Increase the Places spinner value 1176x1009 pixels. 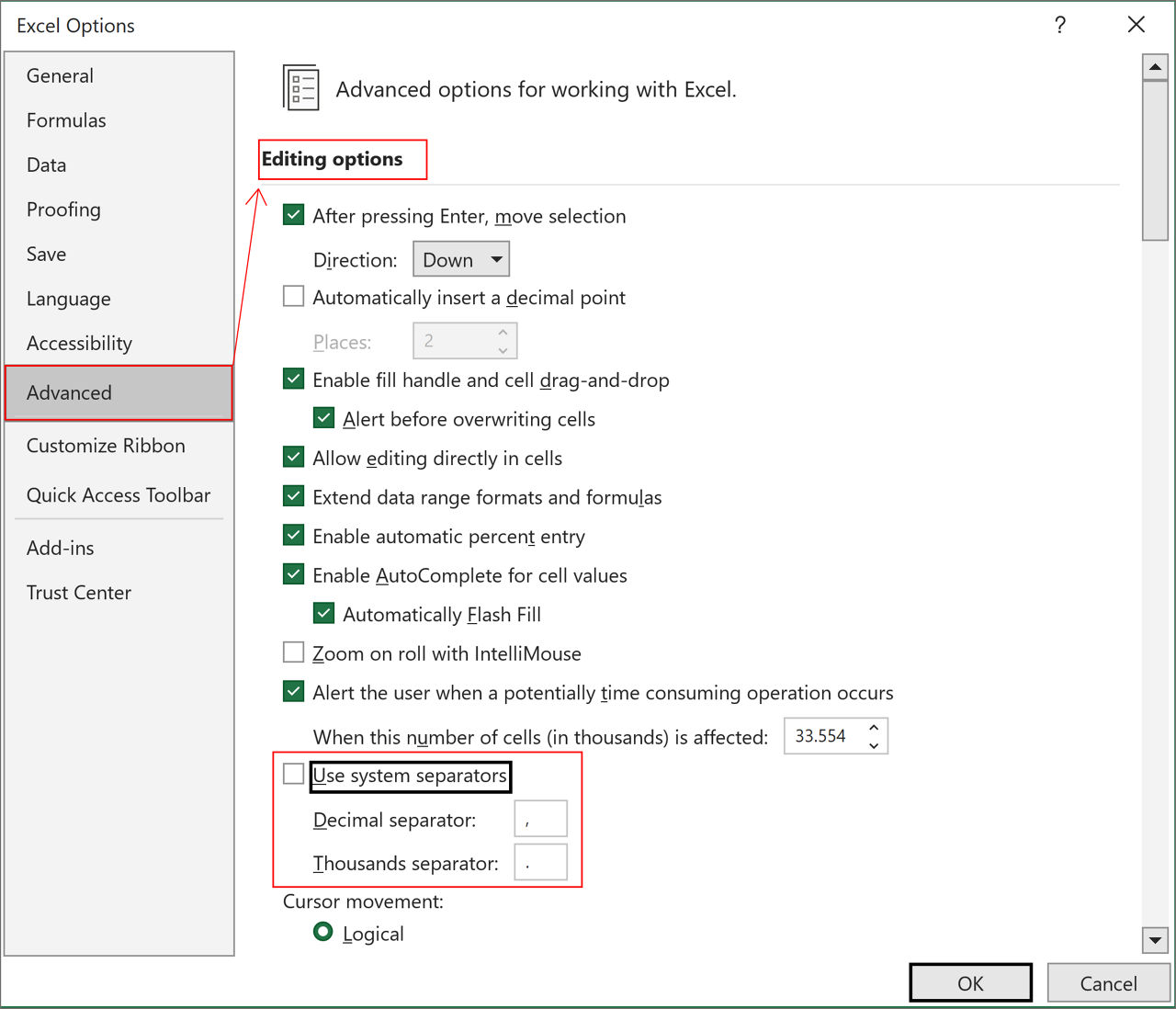coord(503,332)
